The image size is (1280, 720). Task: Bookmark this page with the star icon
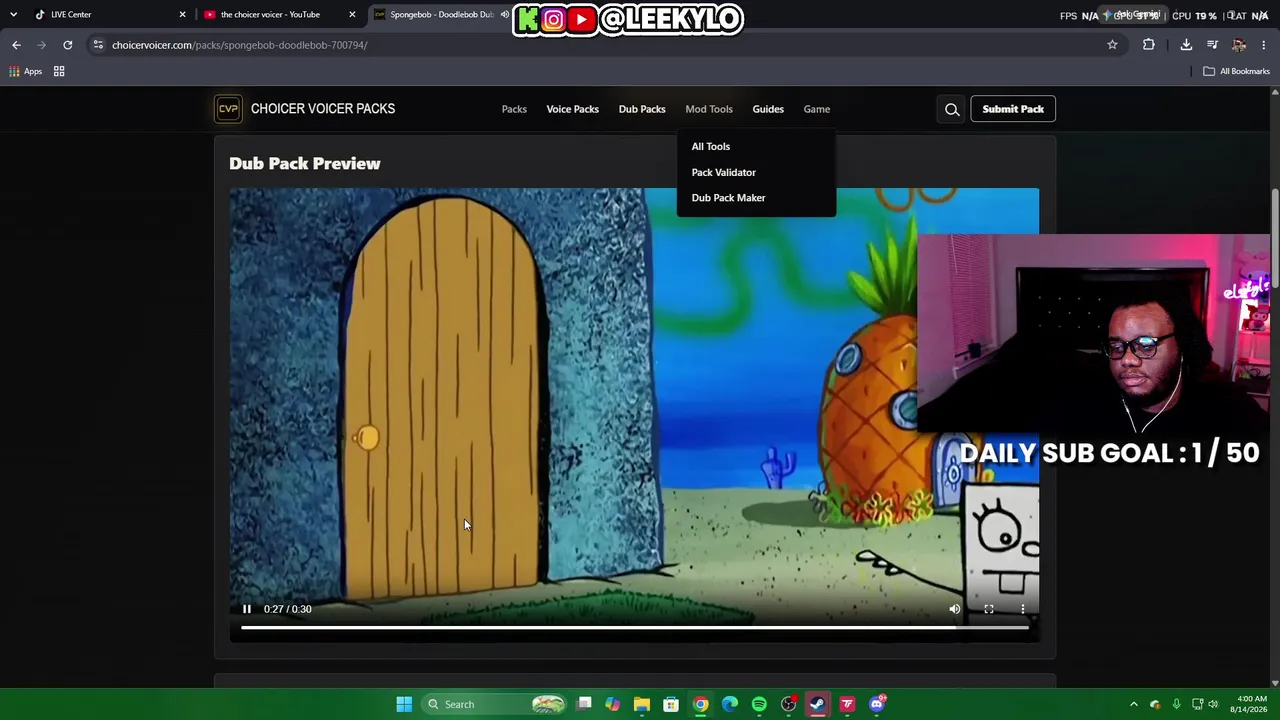pos(1112,45)
